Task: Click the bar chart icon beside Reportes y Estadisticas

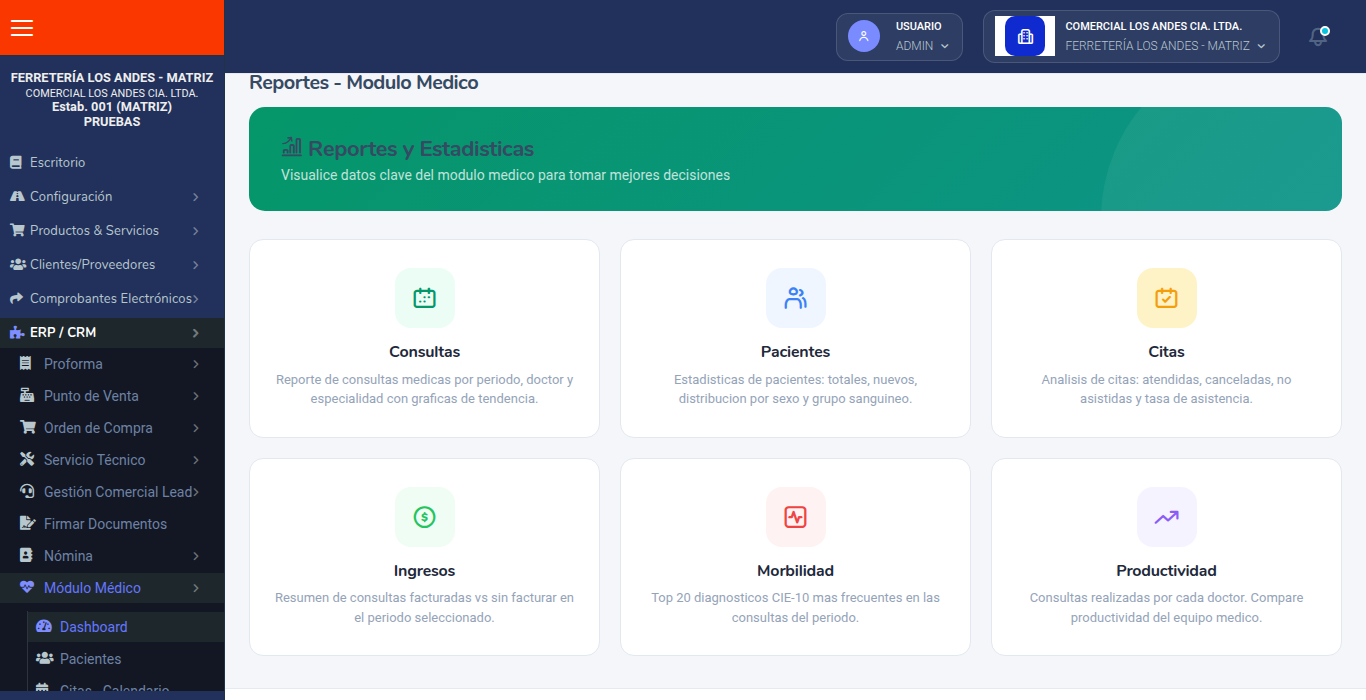Action: click(291, 148)
